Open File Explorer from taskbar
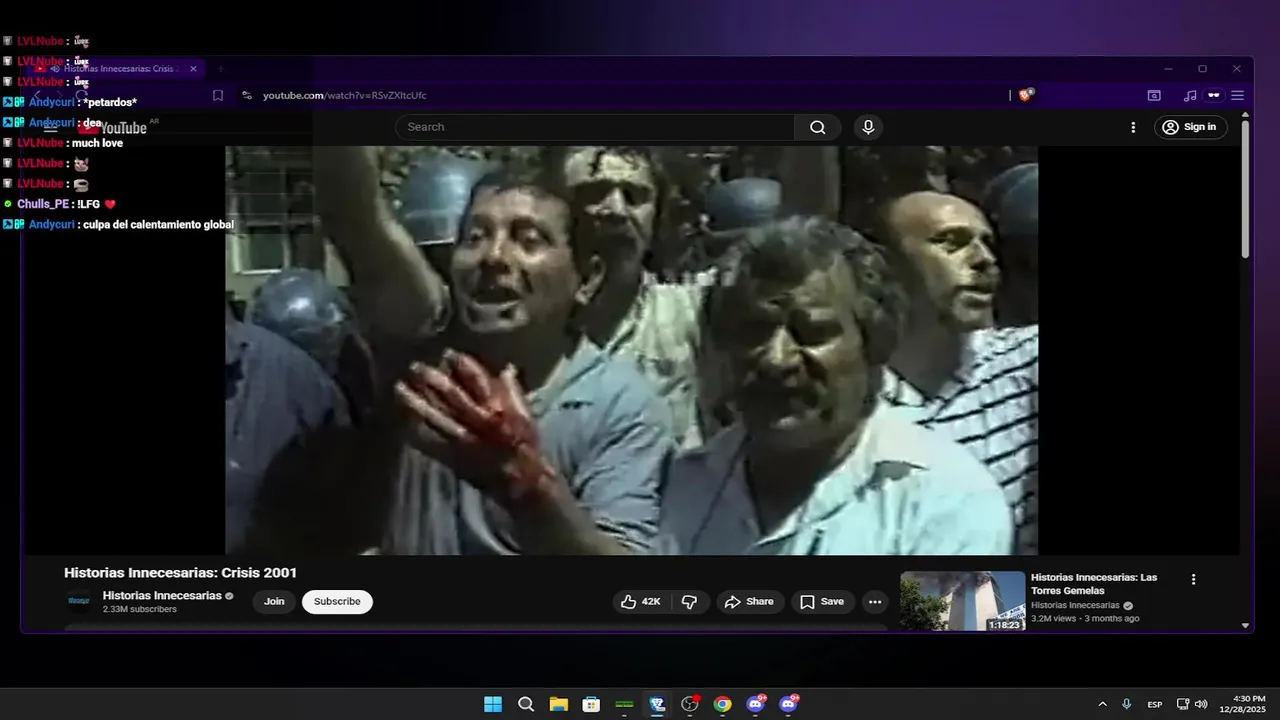1280x720 pixels. pos(558,704)
